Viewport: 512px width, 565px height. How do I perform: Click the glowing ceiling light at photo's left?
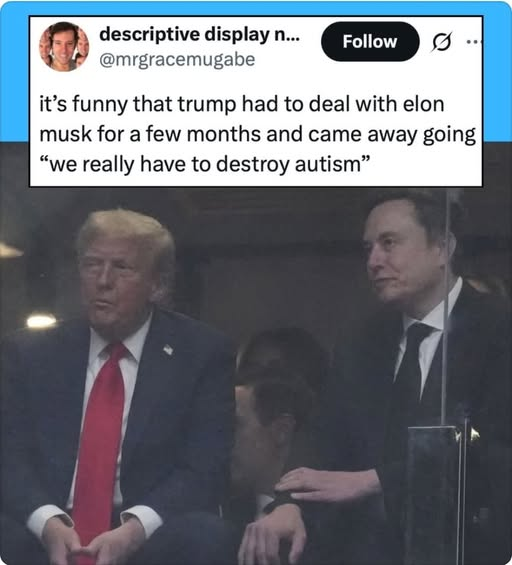(42, 321)
